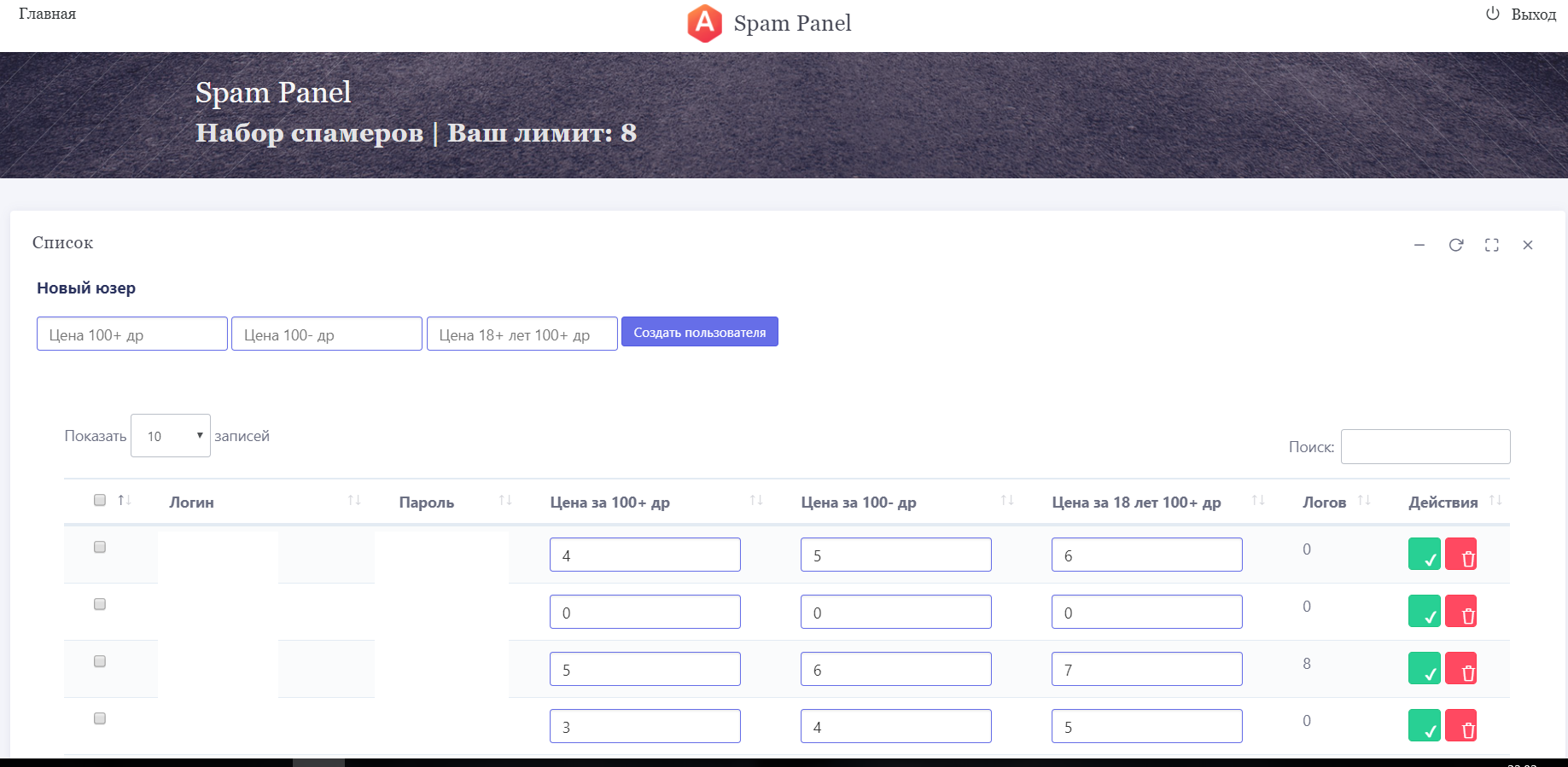Image resolution: width=1568 pixels, height=767 pixels.
Task: Delete the row with prices 3, 4, 5
Action: coord(1461,725)
